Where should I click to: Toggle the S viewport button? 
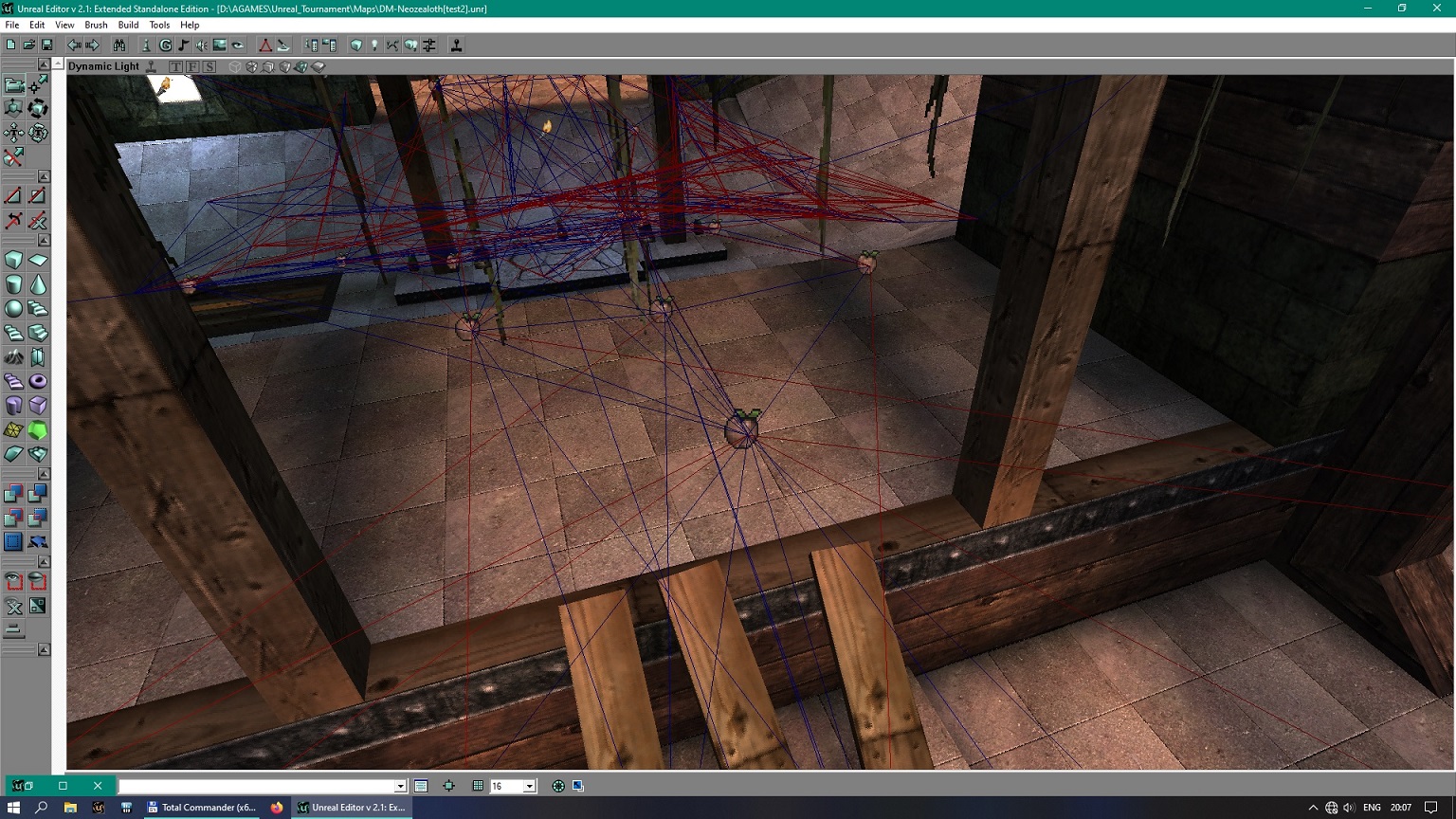209,66
